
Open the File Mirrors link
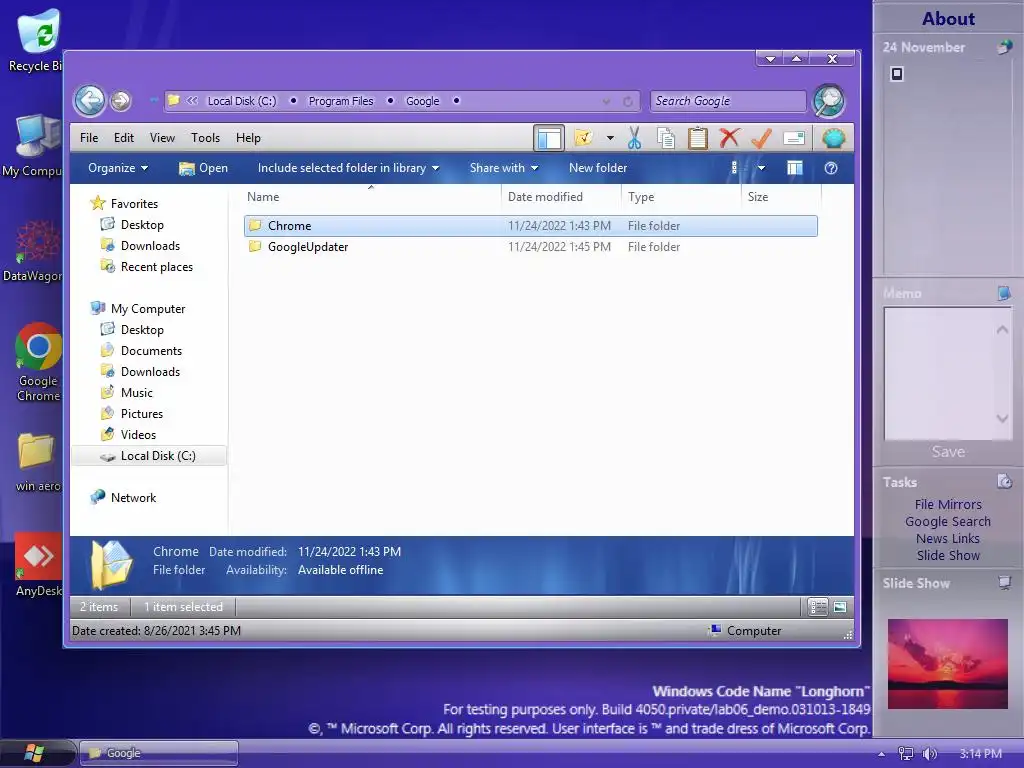point(948,504)
